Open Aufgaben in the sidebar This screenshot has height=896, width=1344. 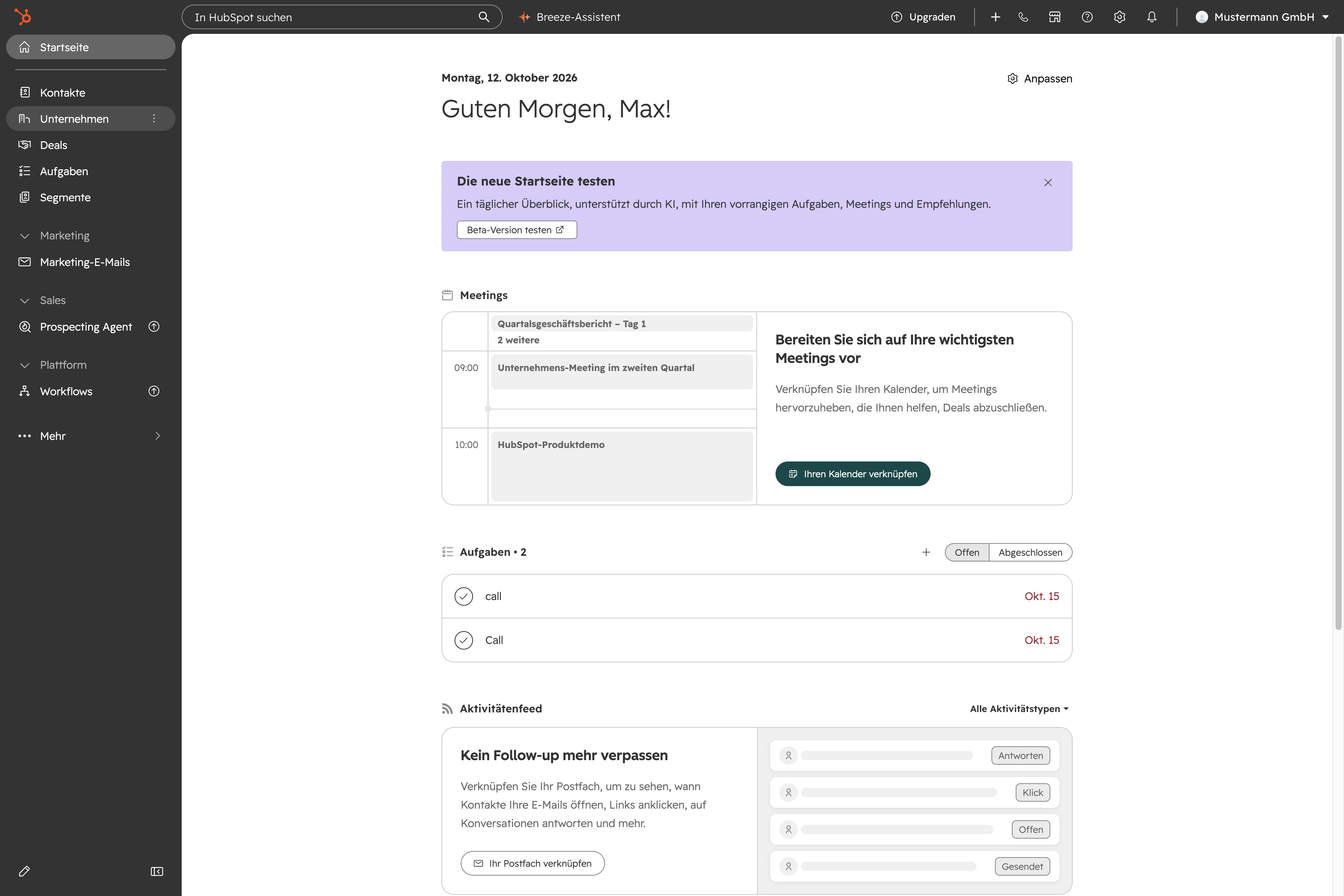(90, 171)
